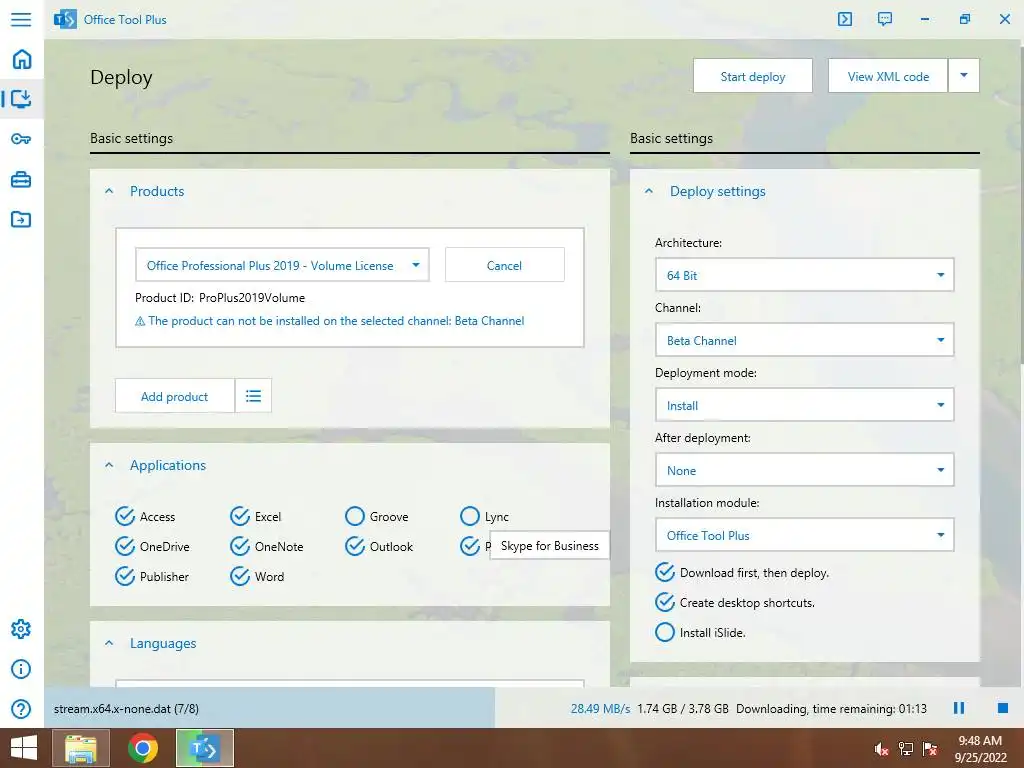Open the Installation module dropdown

805,535
